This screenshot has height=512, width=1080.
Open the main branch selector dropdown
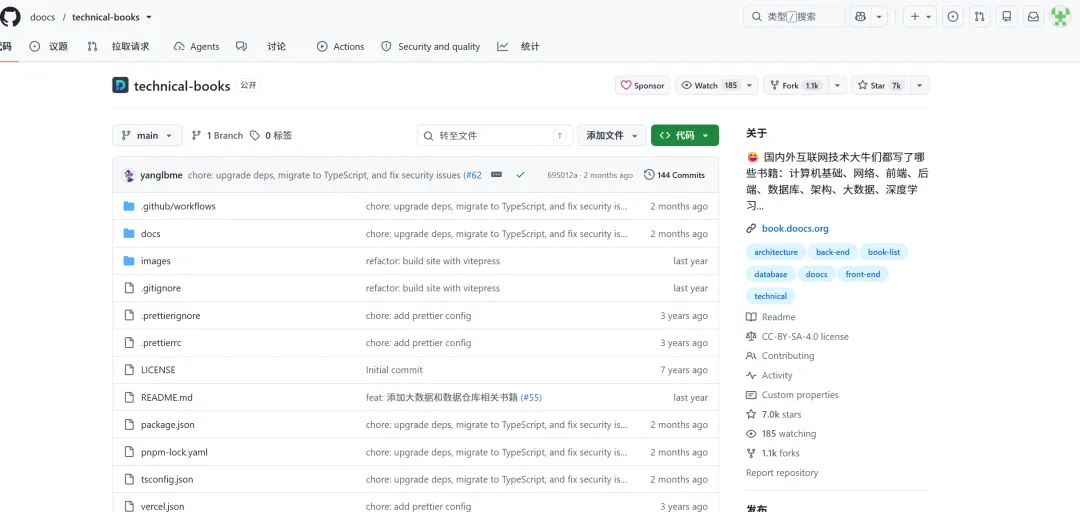click(x=147, y=136)
